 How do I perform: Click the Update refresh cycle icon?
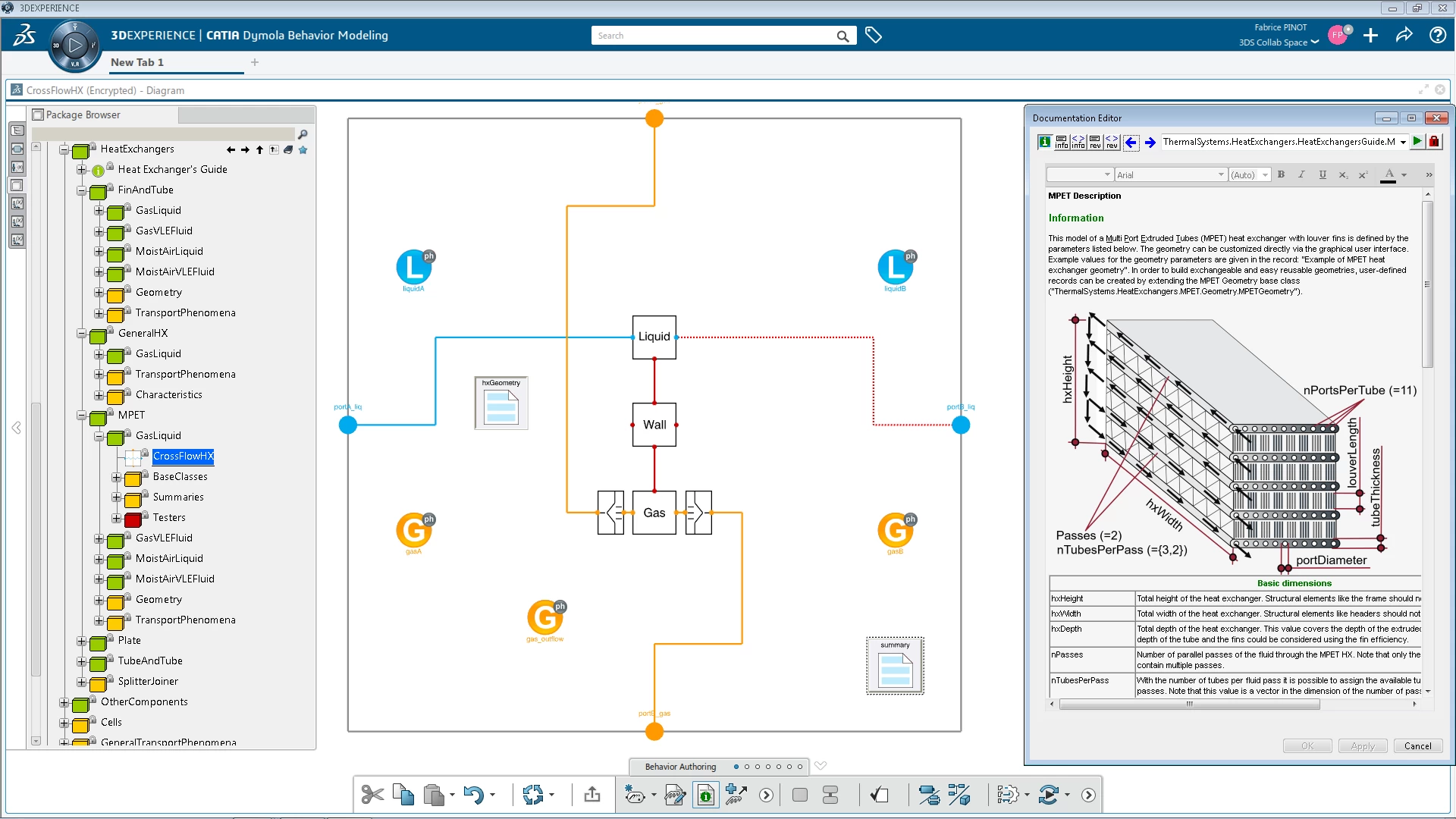click(533, 795)
